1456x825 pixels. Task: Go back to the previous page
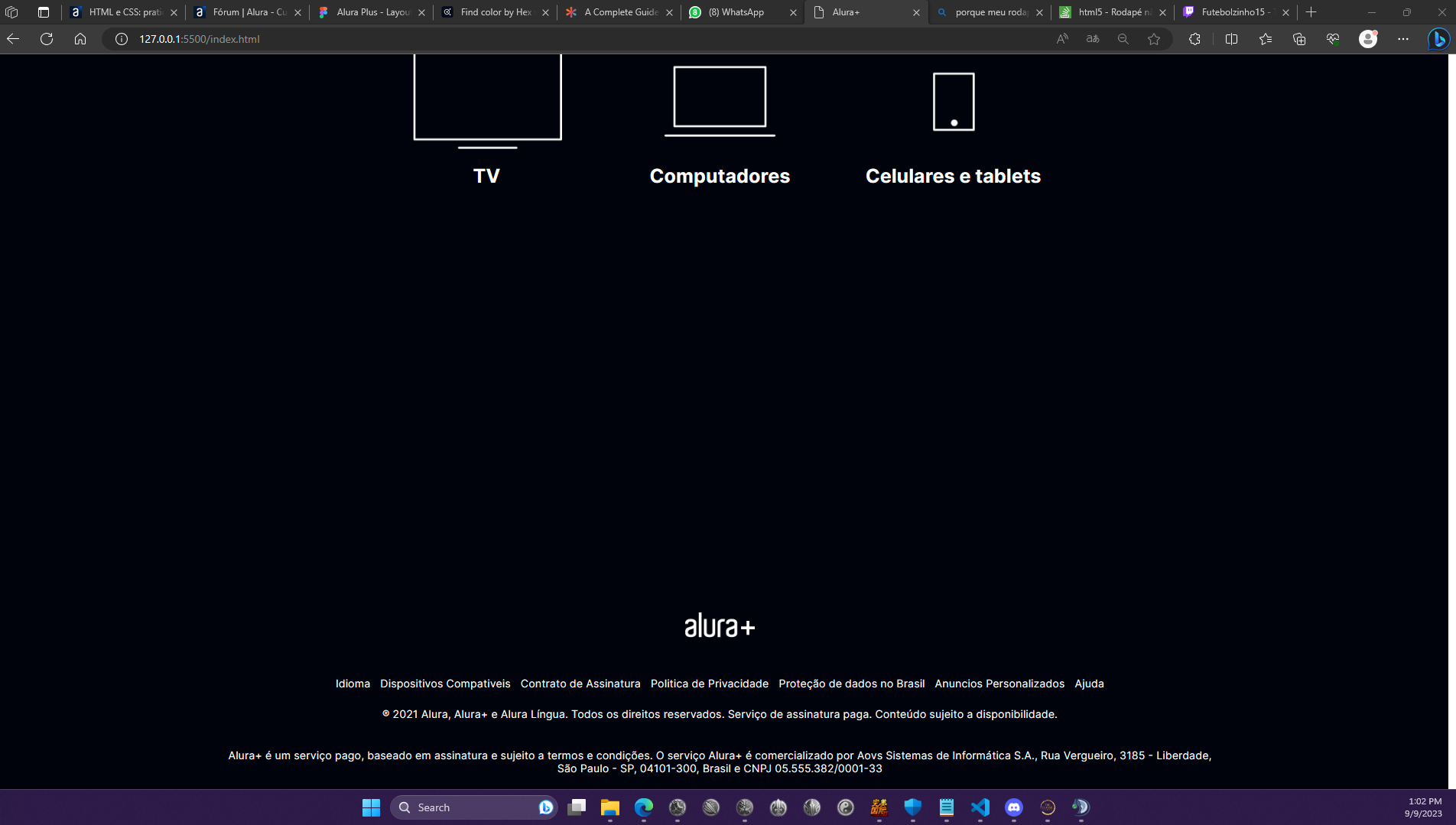(x=13, y=39)
